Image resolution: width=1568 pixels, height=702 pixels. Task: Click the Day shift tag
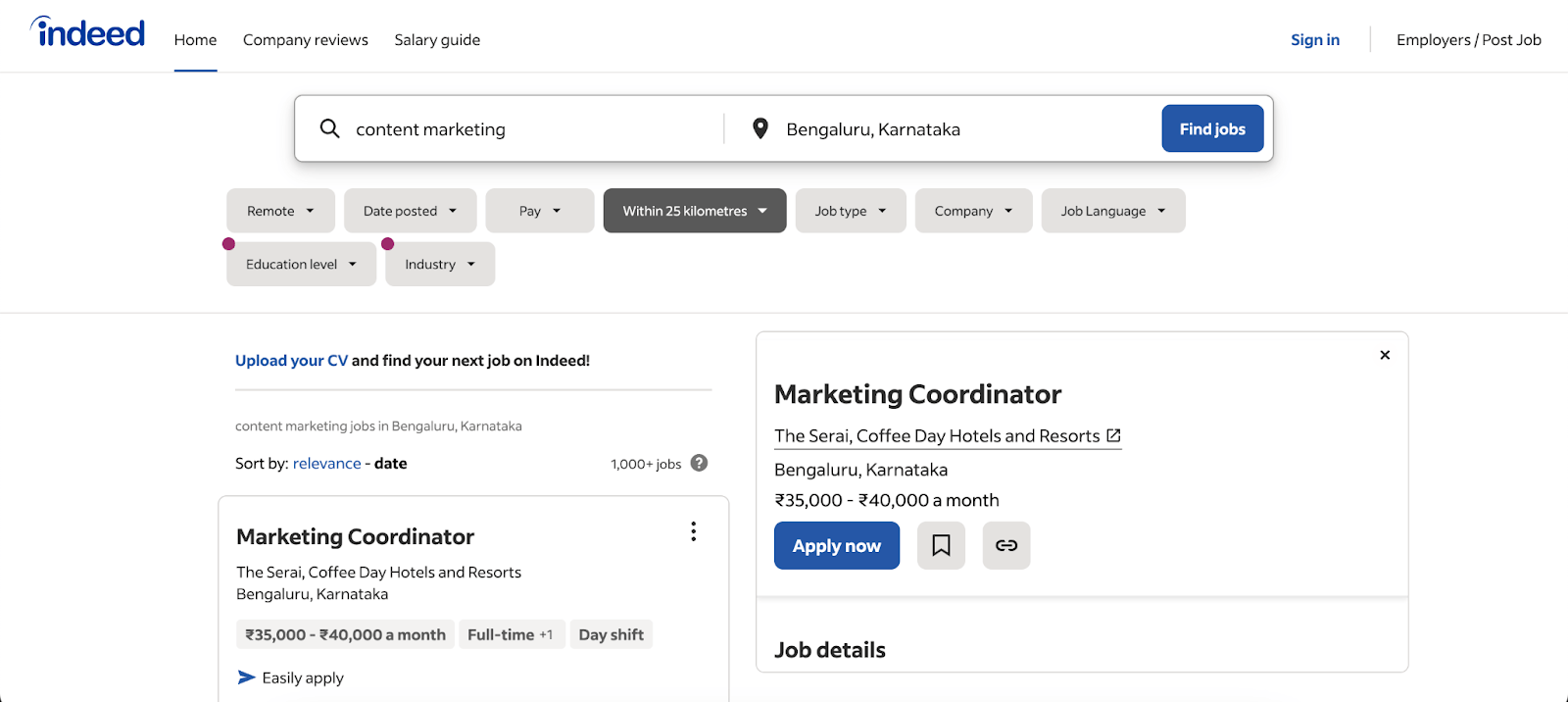coord(611,634)
